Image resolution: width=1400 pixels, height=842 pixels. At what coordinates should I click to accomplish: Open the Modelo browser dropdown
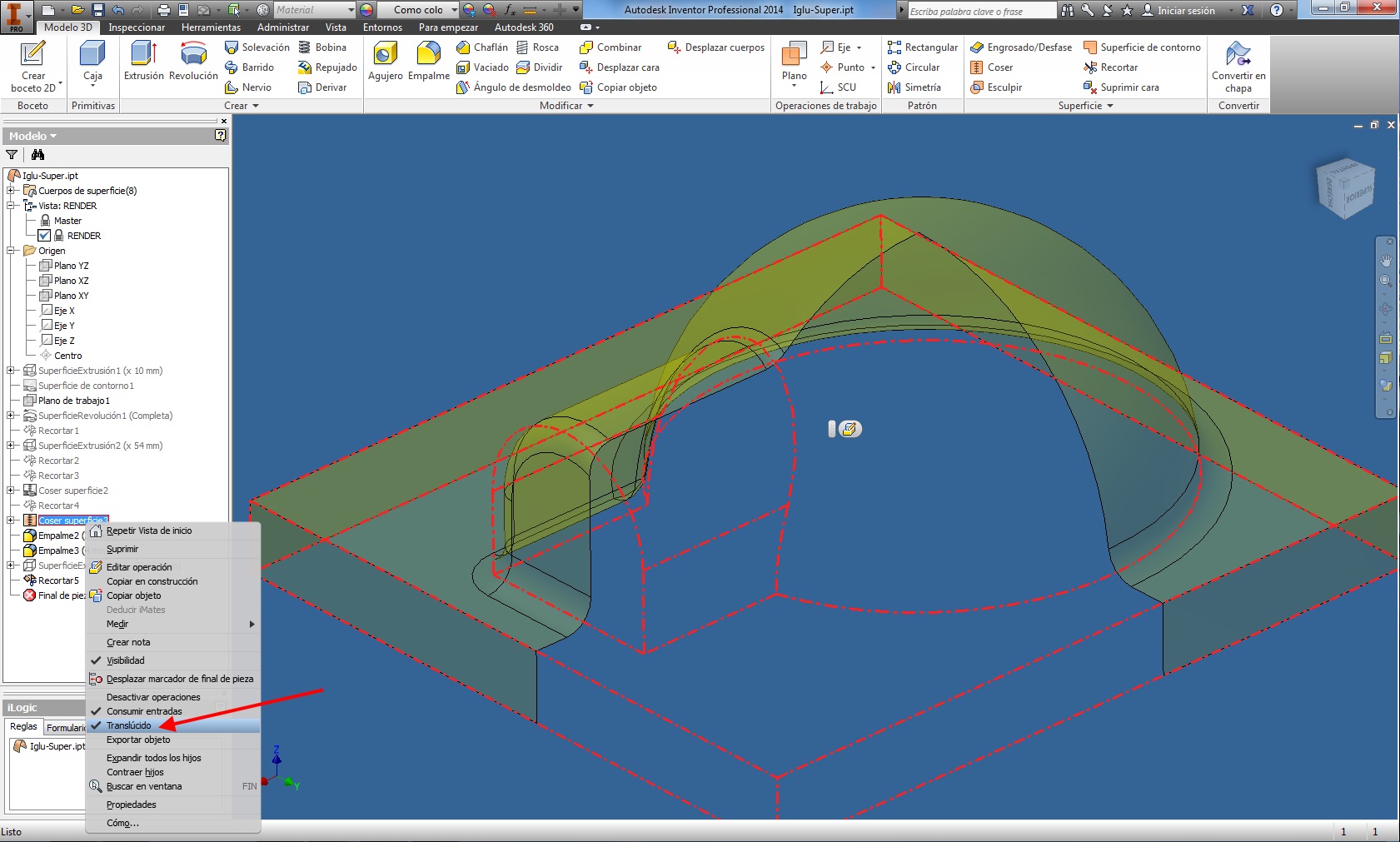pos(33,136)
